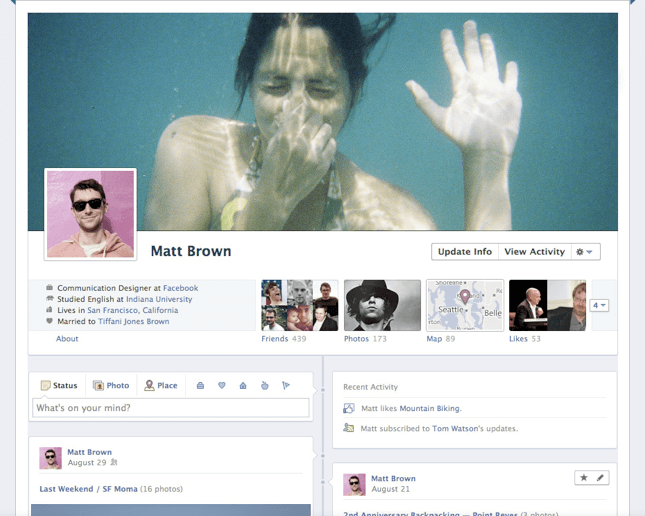Open the Facebook employer link

(x=181, y=288)
